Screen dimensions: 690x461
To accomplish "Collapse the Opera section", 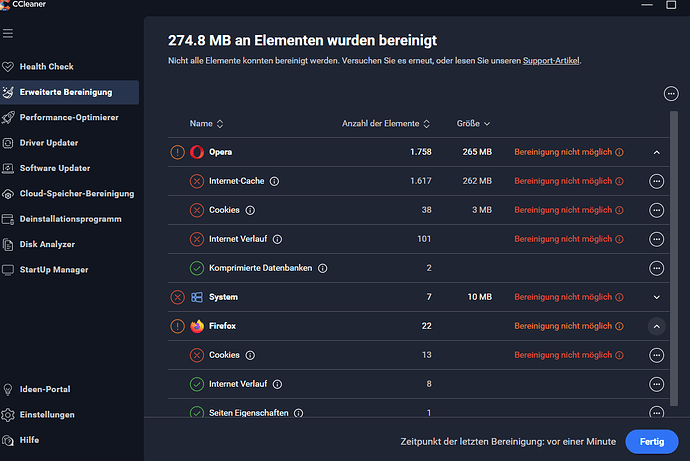I will pos(656,152).
